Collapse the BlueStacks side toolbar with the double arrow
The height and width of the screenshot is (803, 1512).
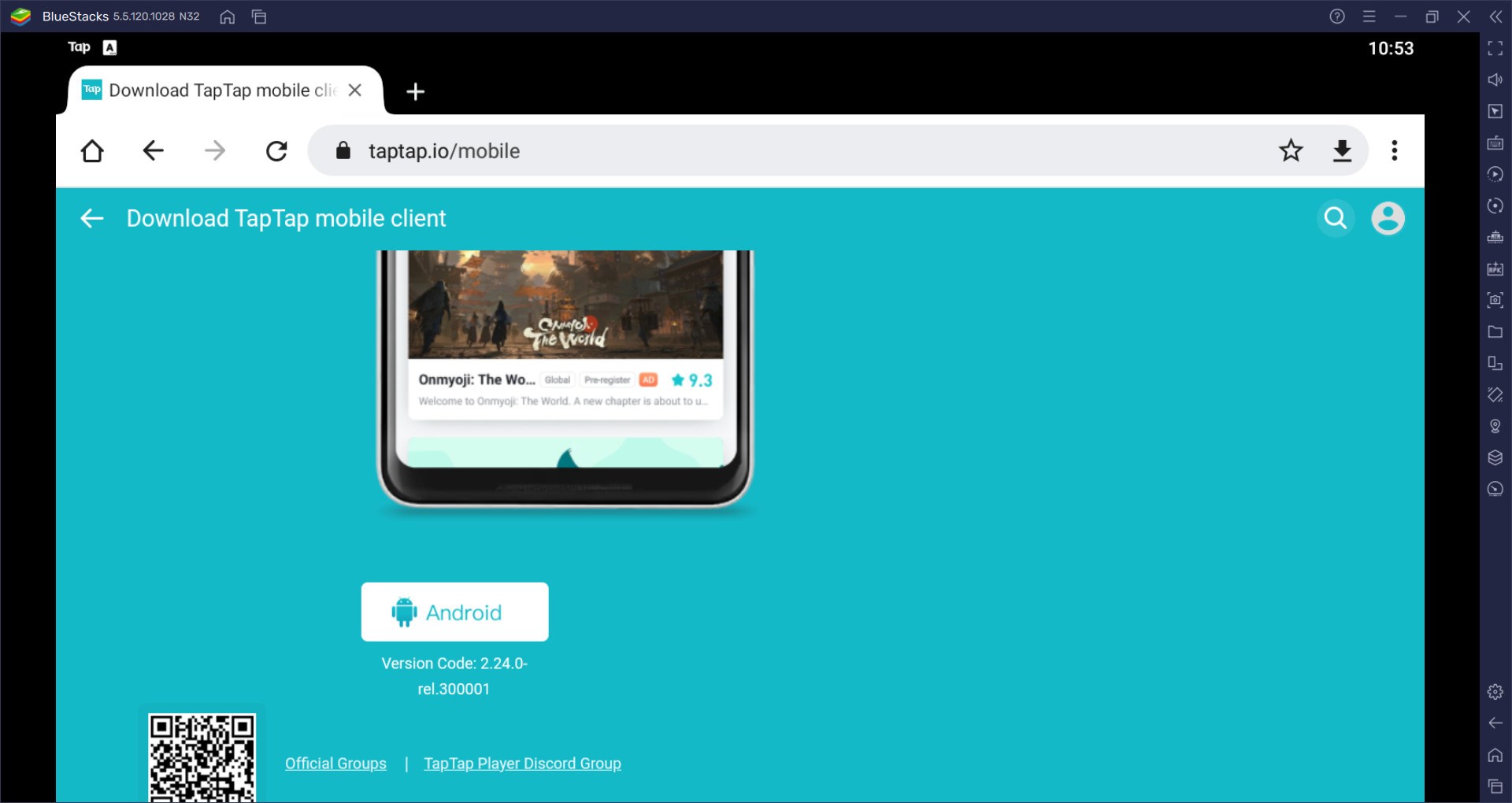(x=1495, y=17)
